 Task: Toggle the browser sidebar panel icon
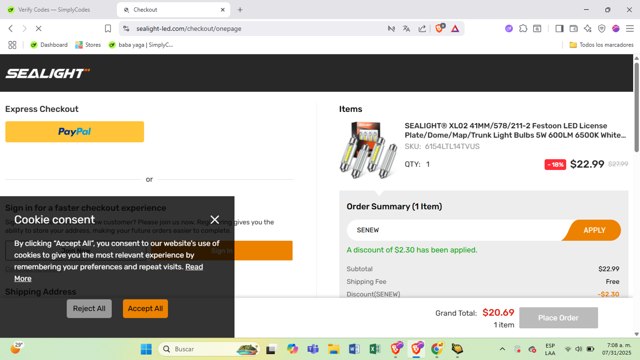559,29
